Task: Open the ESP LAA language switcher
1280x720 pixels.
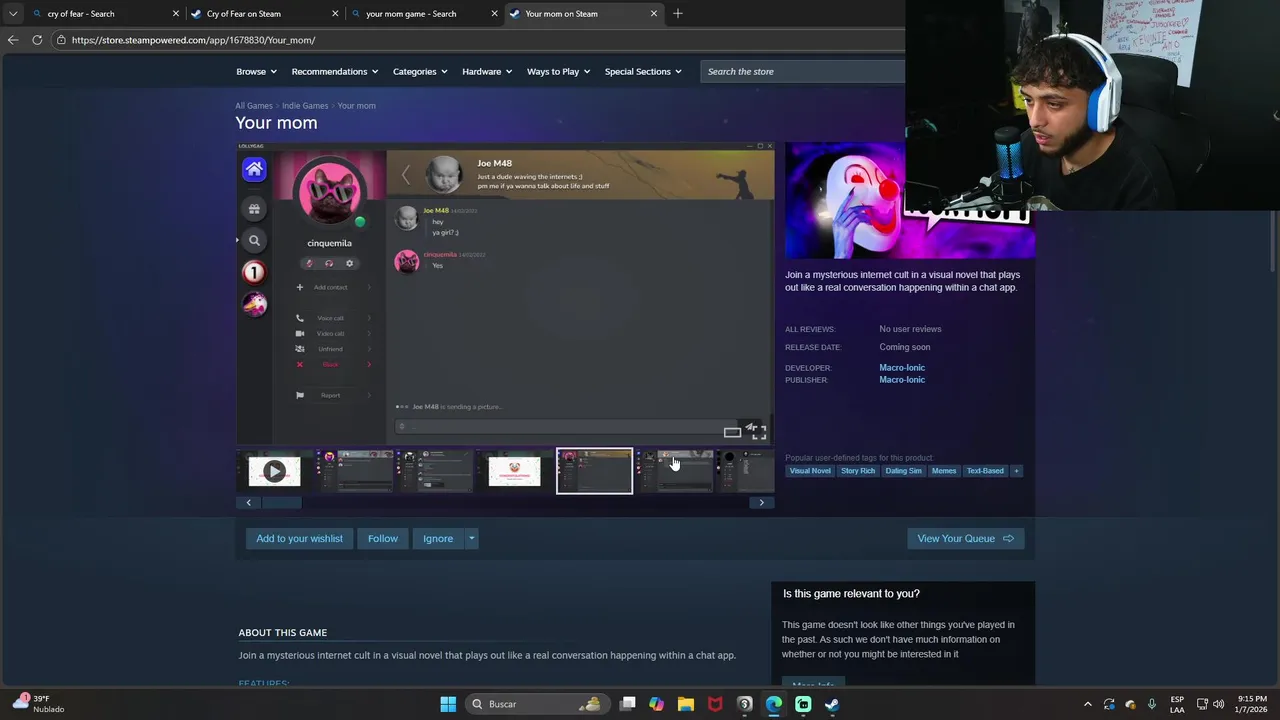Action: (x=1177, y=704)
